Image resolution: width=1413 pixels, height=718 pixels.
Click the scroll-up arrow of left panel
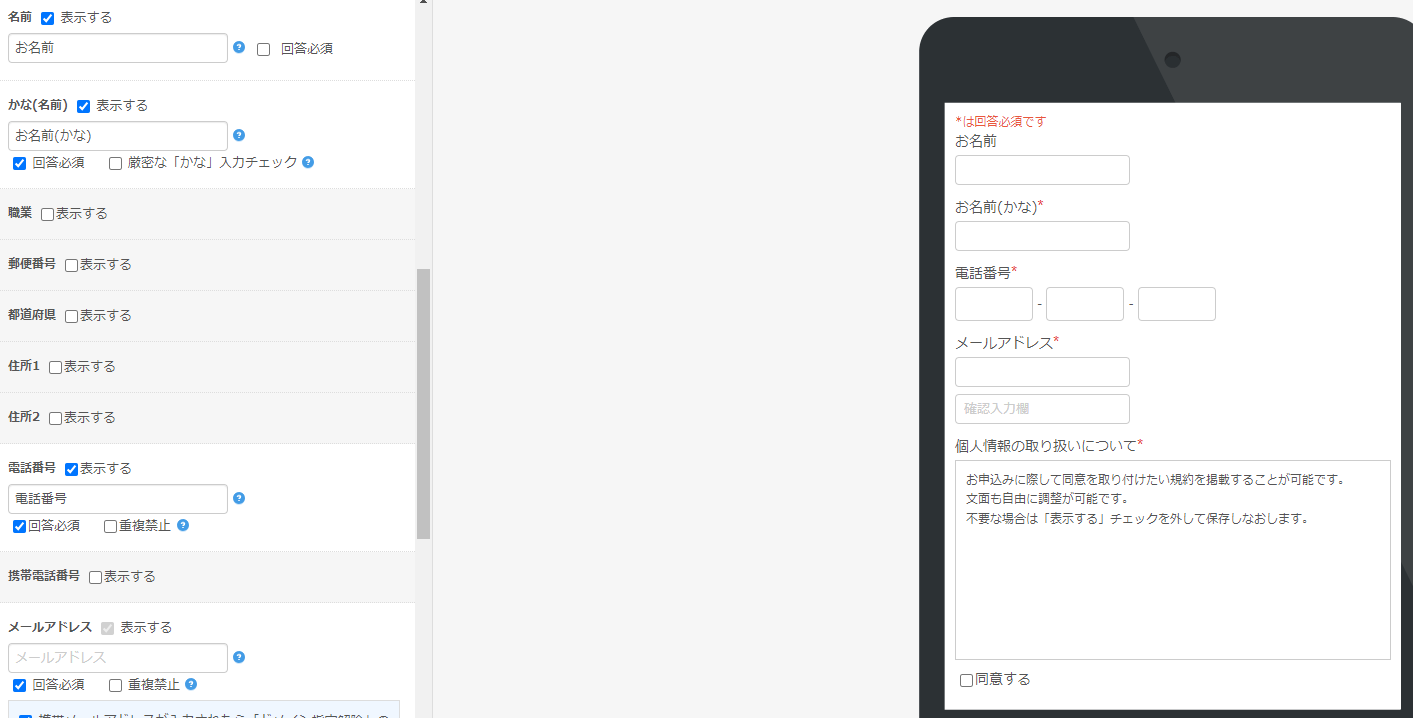click(x=423, y=3)
